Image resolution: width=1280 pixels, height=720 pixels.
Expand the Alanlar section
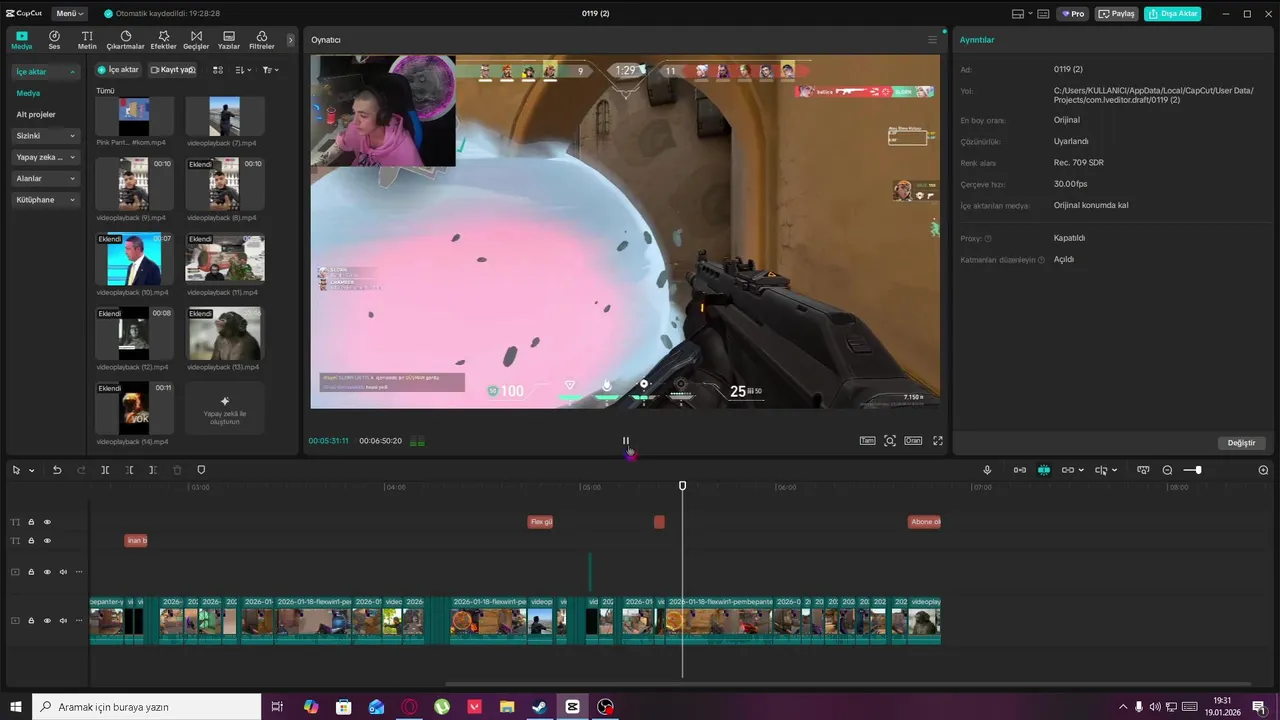[46, 178]
